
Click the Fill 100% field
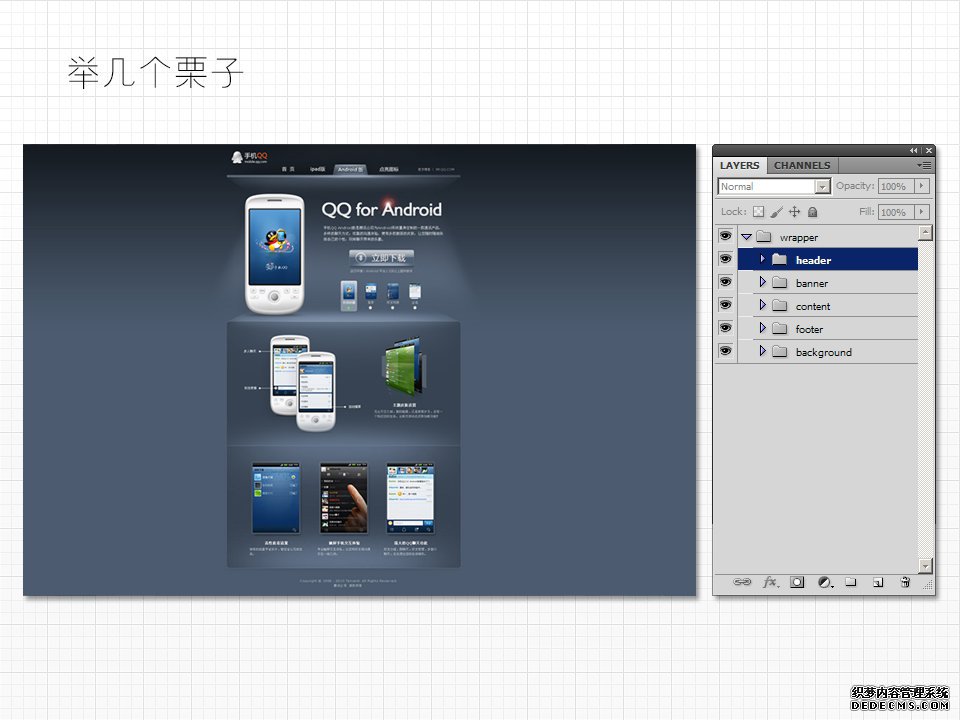(896, 212)
